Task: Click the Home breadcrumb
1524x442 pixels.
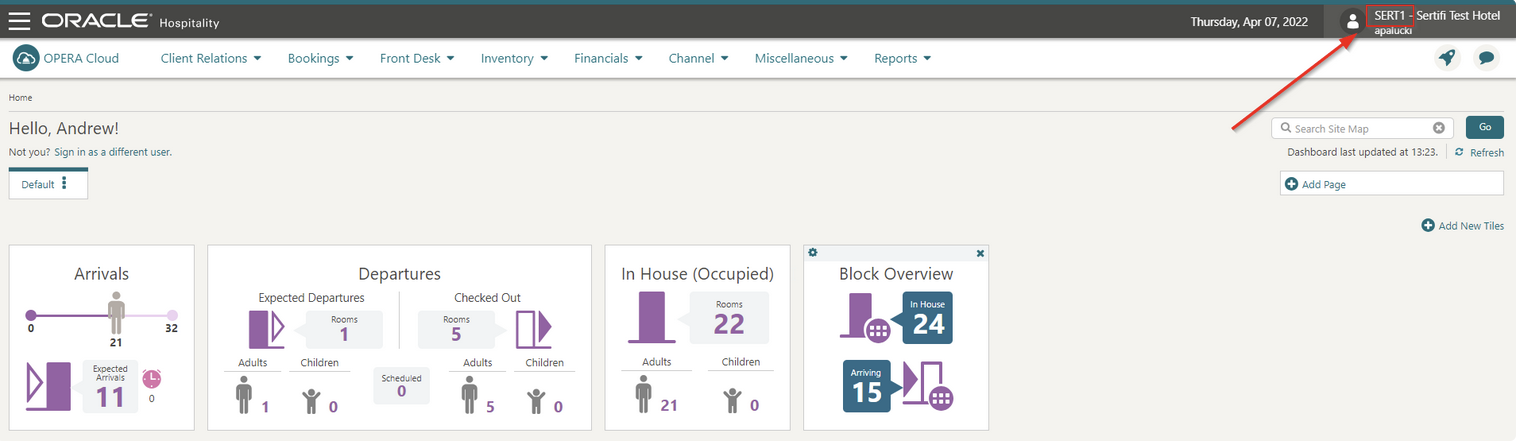Action: (x=20, y=98)
